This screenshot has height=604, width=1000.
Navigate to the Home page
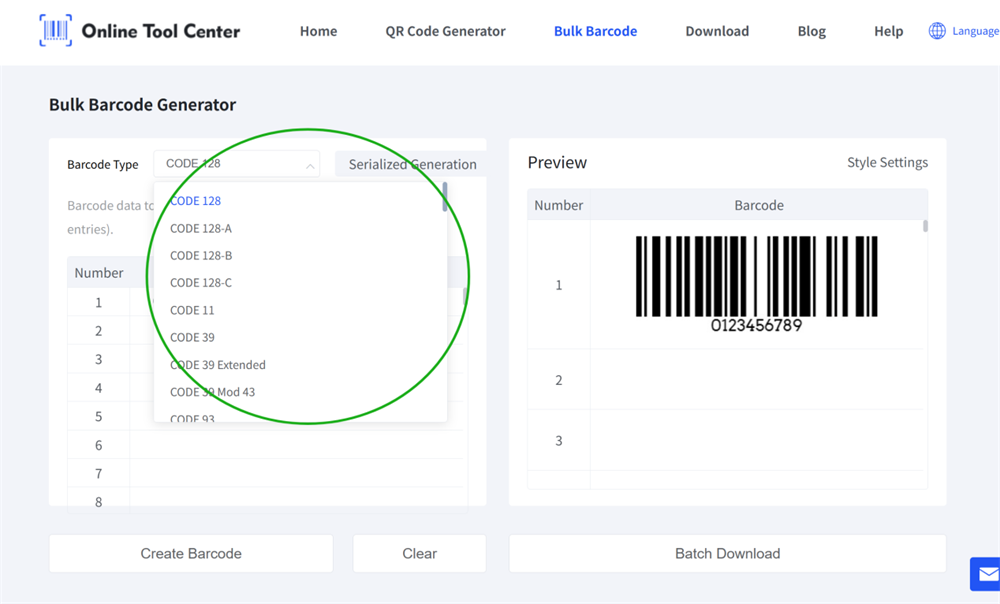[318, 31]
